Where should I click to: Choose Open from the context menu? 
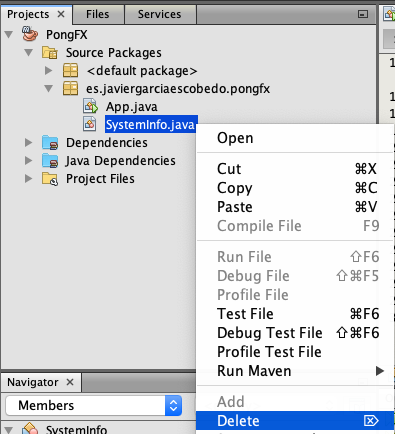[295, 138]
